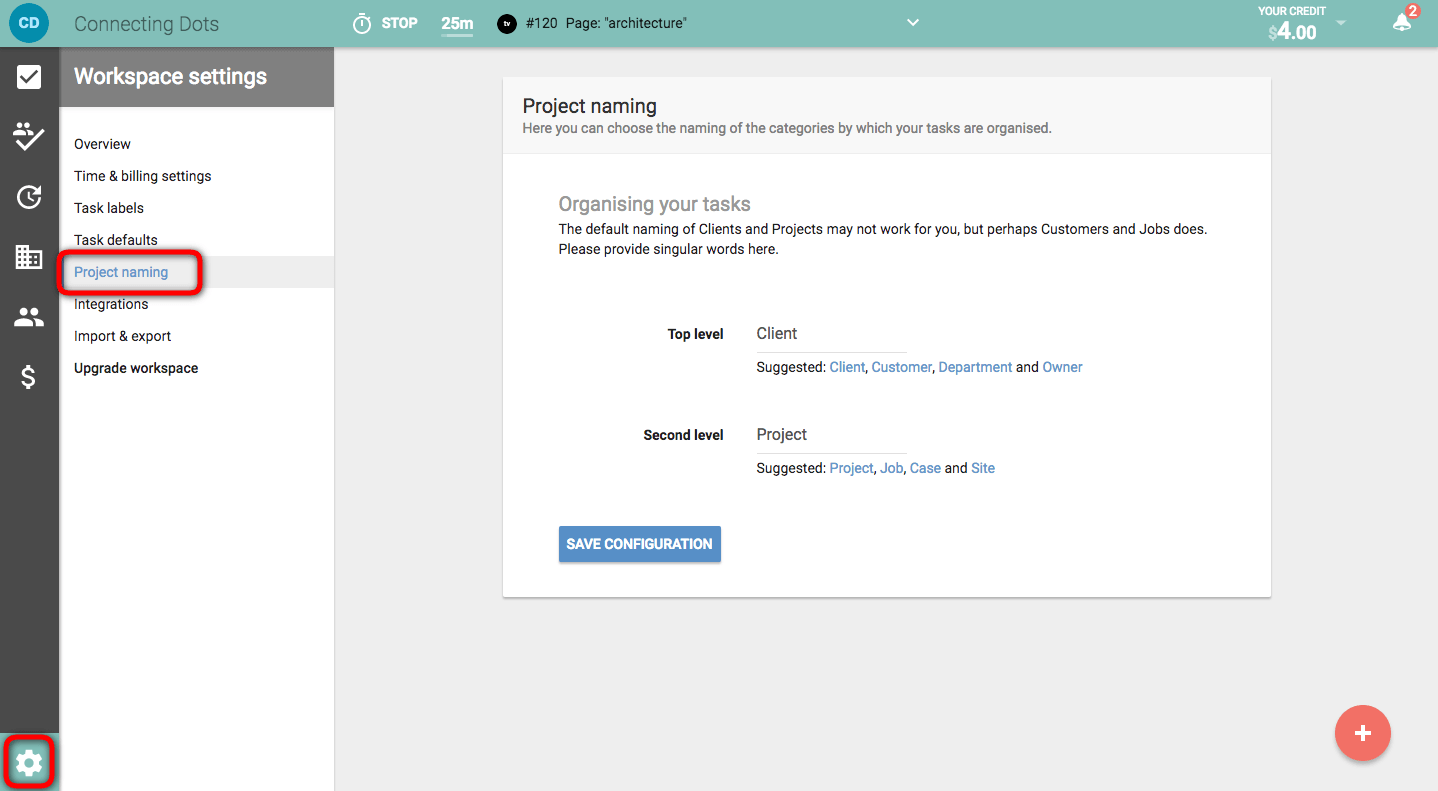Choose suggested name Case
Image resolution: width=1438 pixels, height=791 pixels.
[925, 468]
